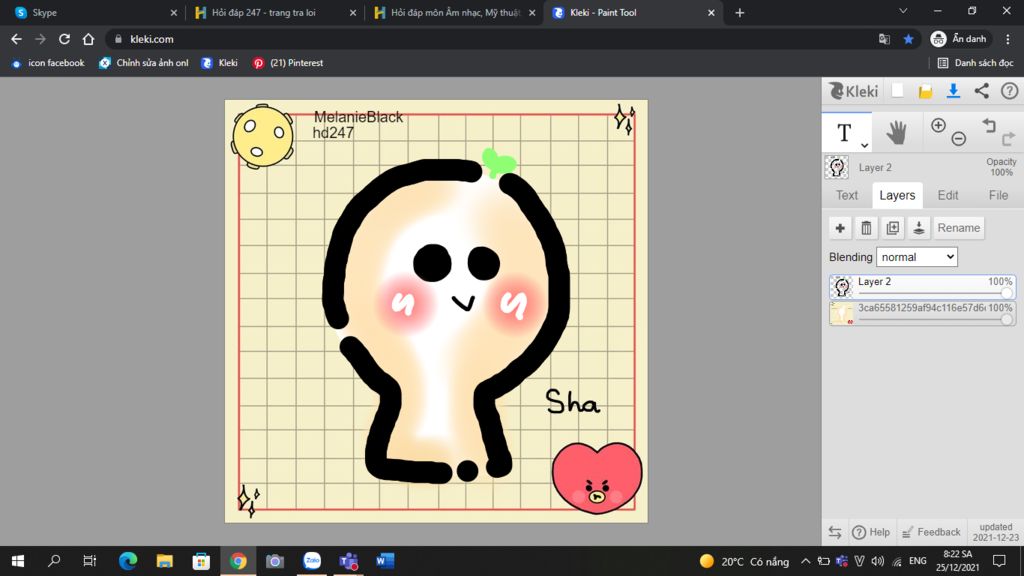Merge the layer down
This screenshot has height=576, width=1024.
point(918,228)
